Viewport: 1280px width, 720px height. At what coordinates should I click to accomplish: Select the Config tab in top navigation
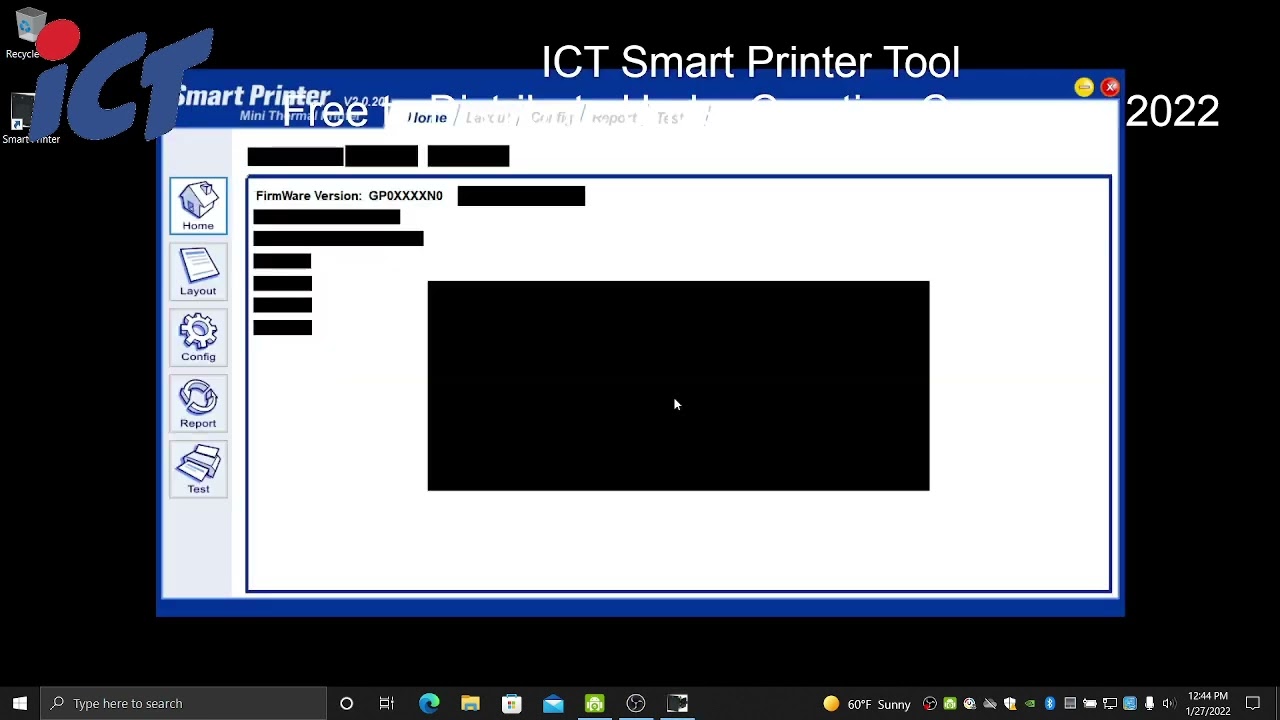pos(551,118)
